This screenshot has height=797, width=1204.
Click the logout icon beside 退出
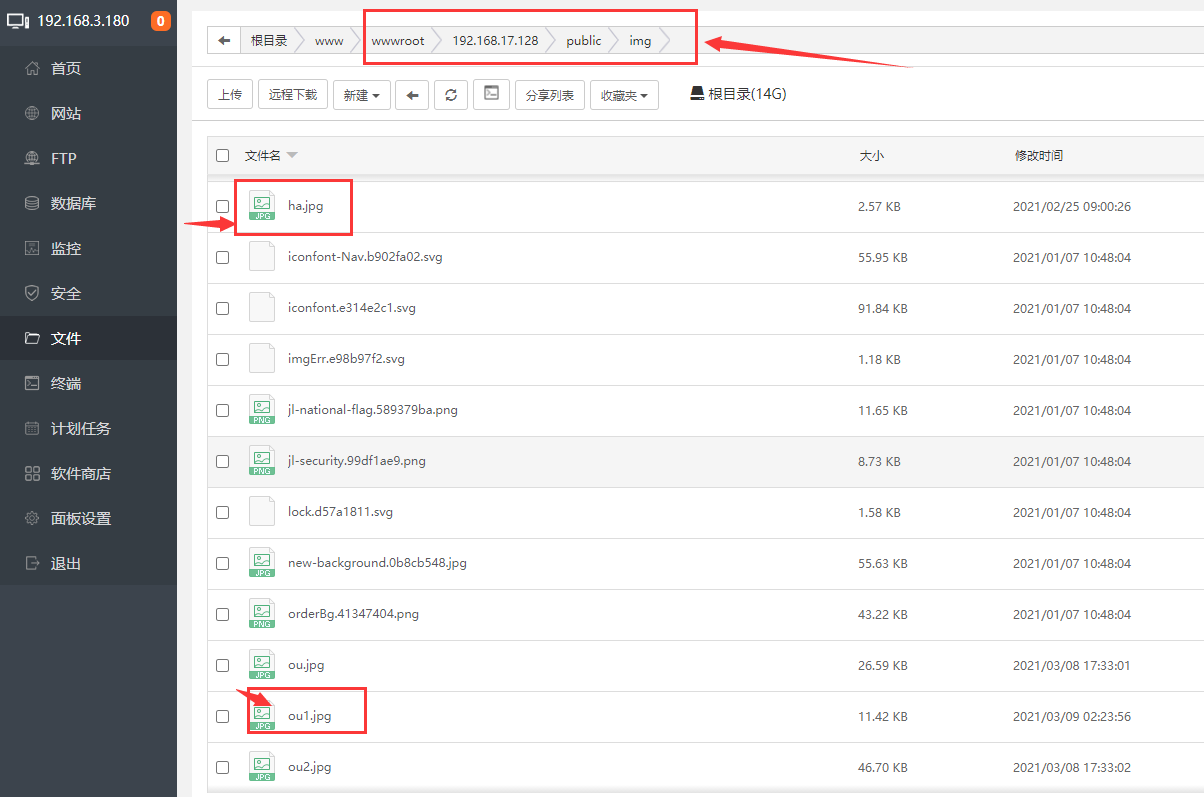point(32,563)
